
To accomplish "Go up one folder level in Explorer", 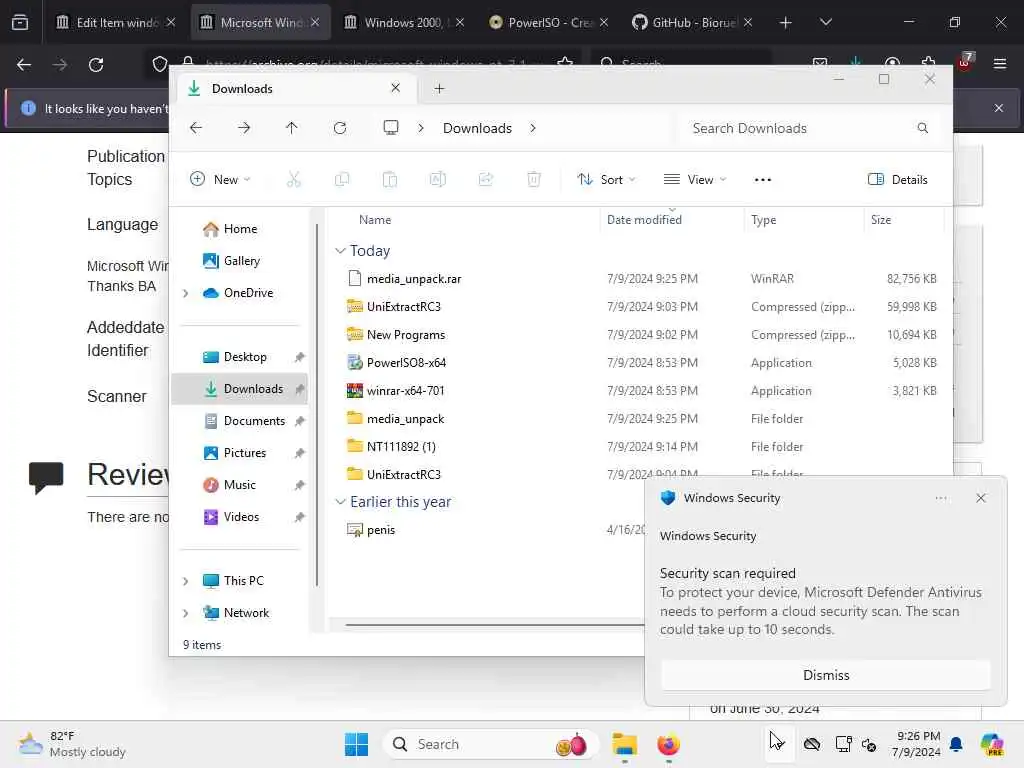I will (291, 128).
